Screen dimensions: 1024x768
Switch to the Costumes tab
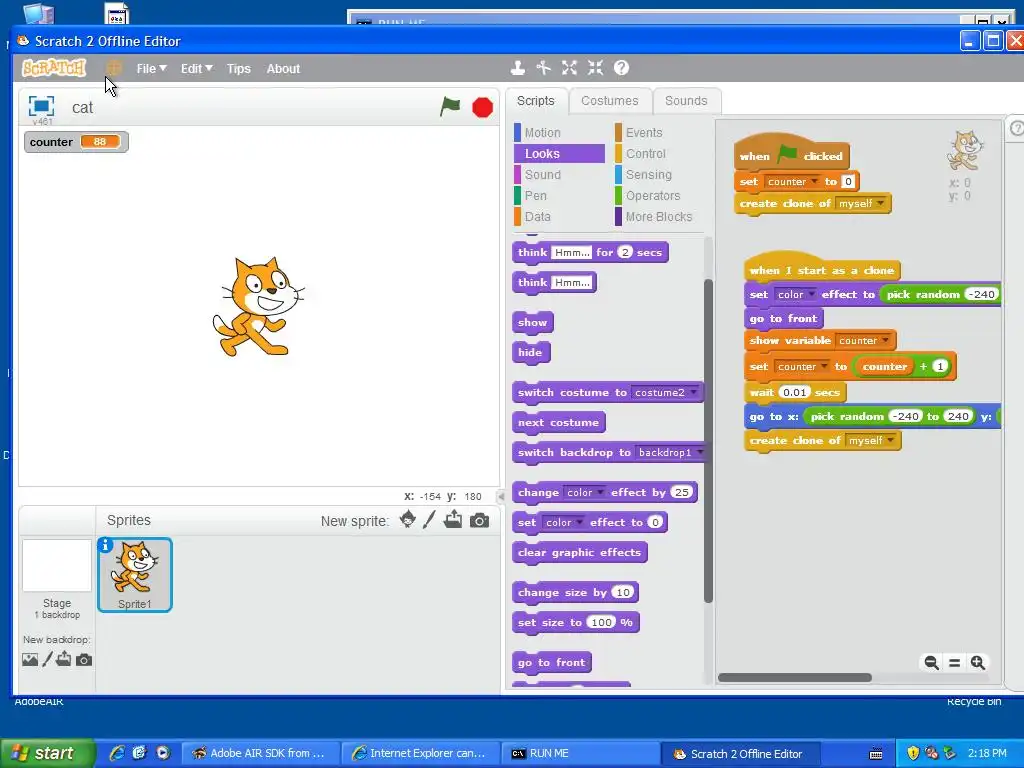(609, 101)
